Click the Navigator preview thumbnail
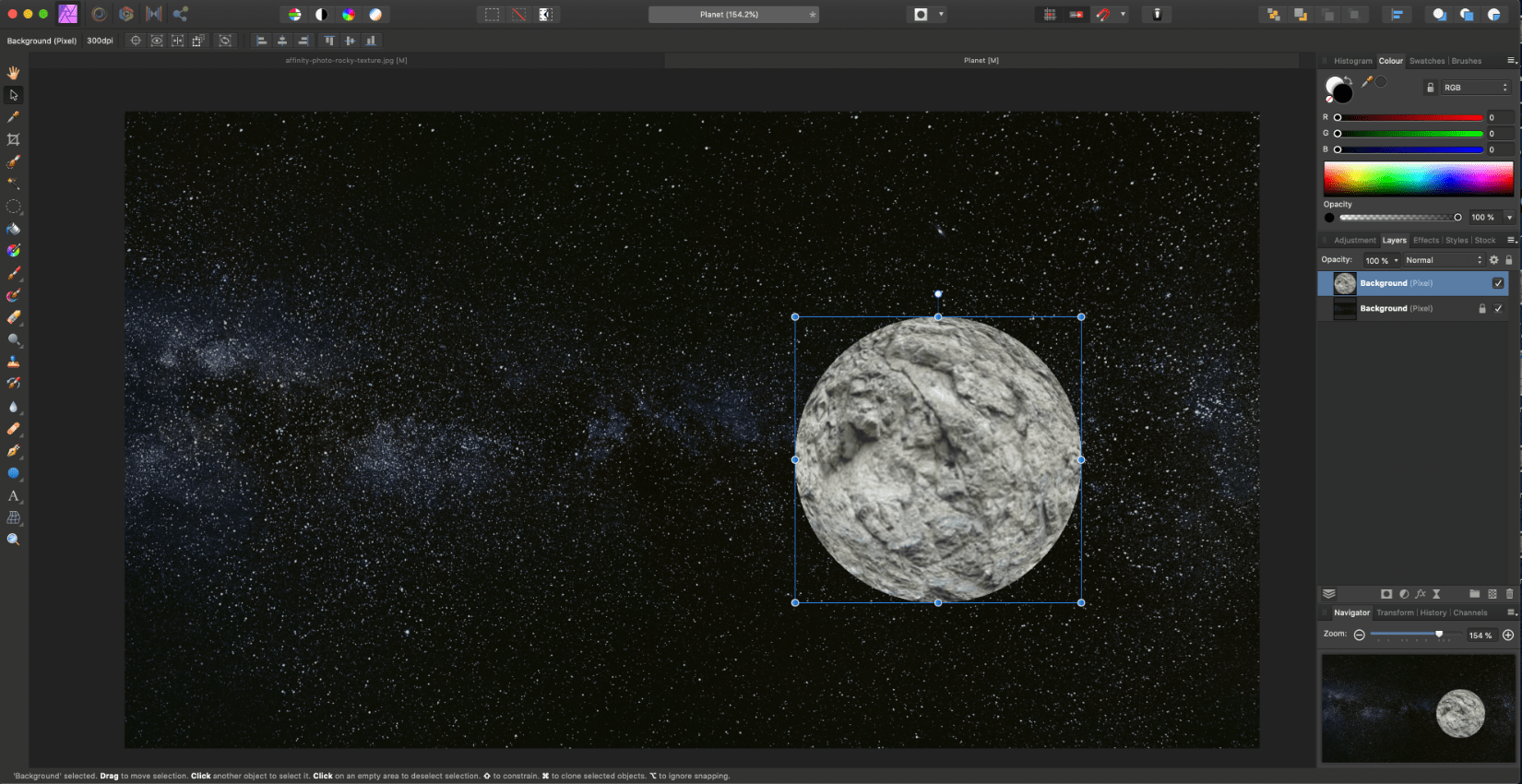Screen dimensions: 1522x784 tap(1418, 708)
